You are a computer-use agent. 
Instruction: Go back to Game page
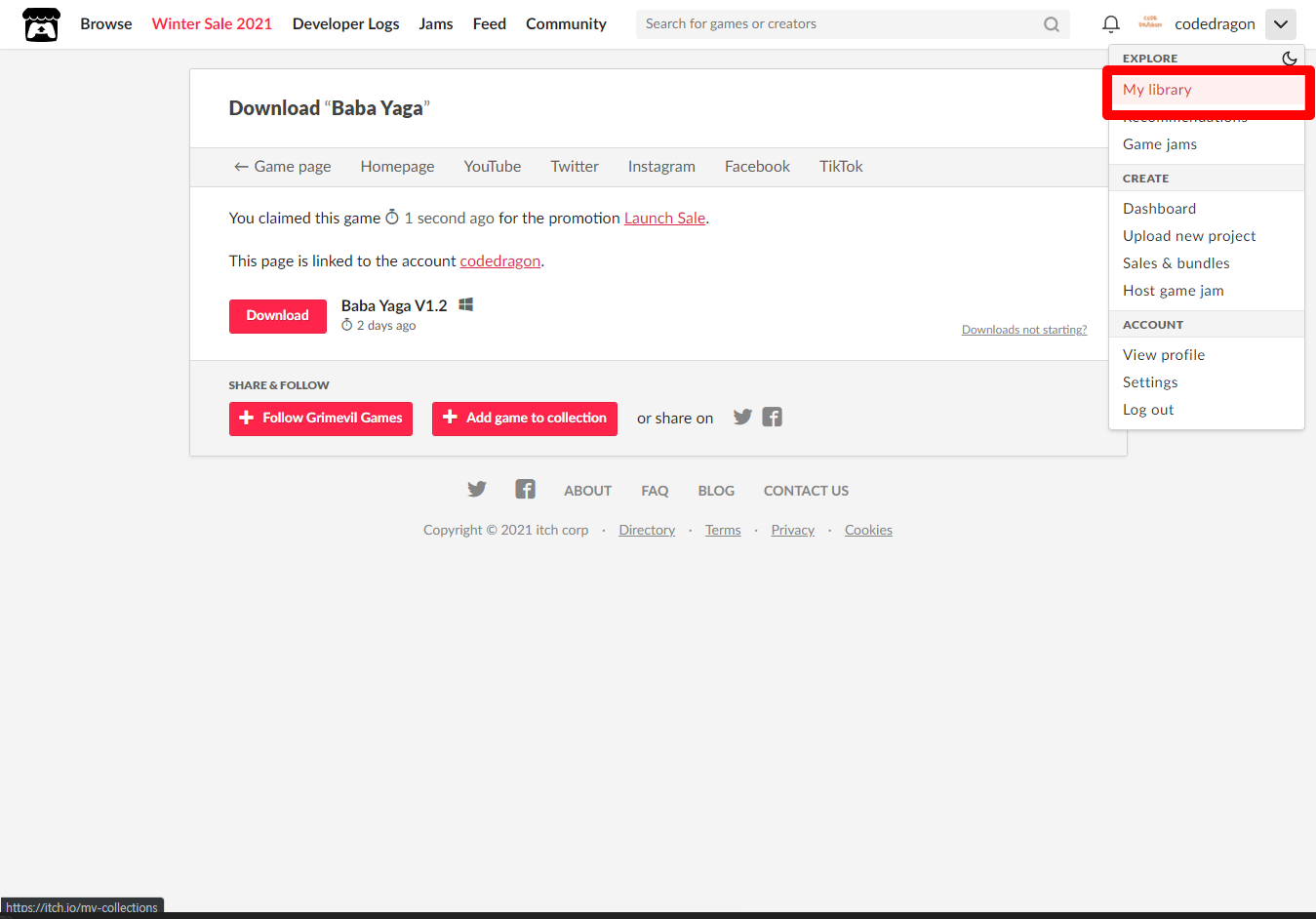point(282,167)
